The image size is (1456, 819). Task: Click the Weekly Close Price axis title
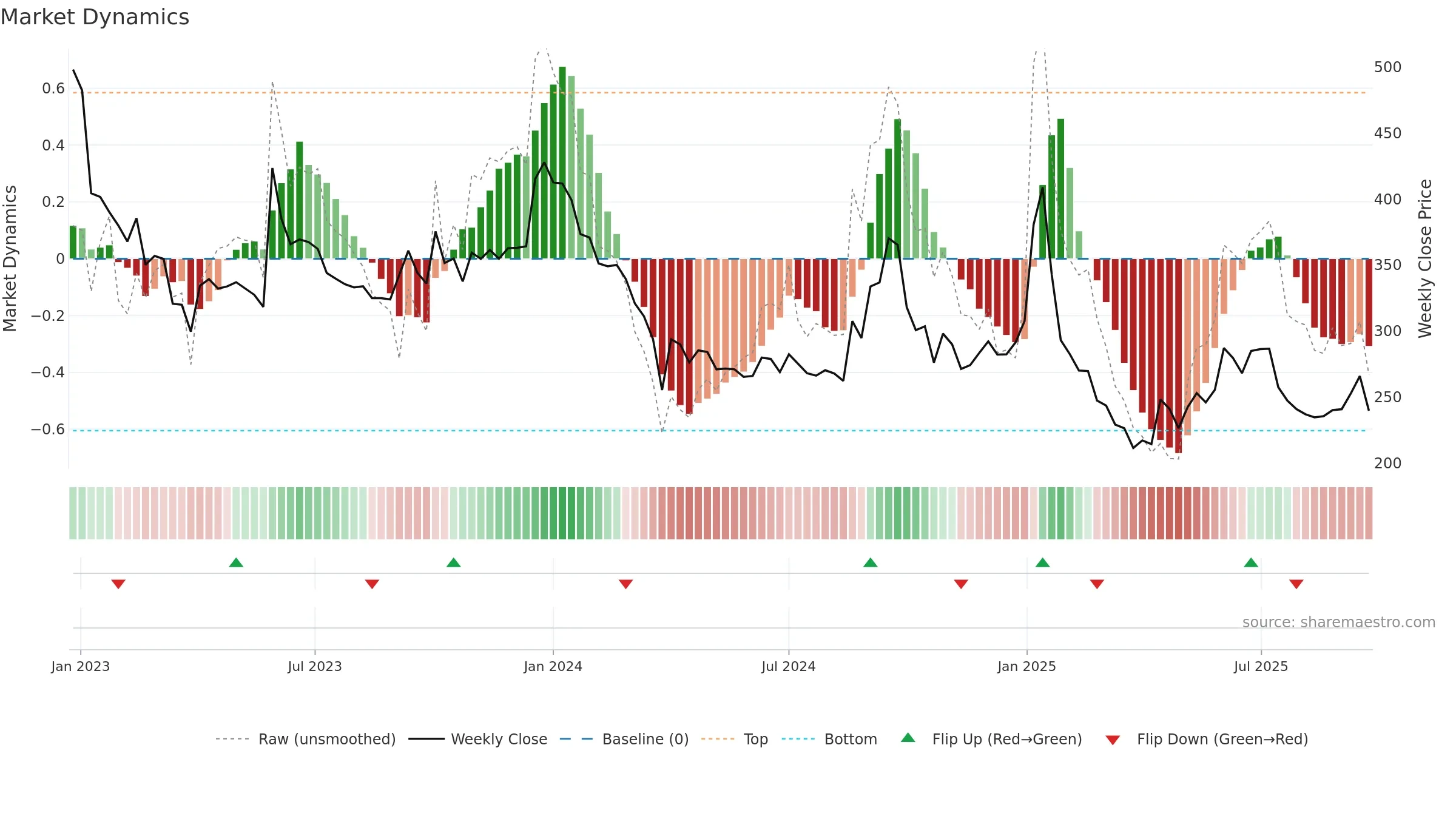point(1425,258)
